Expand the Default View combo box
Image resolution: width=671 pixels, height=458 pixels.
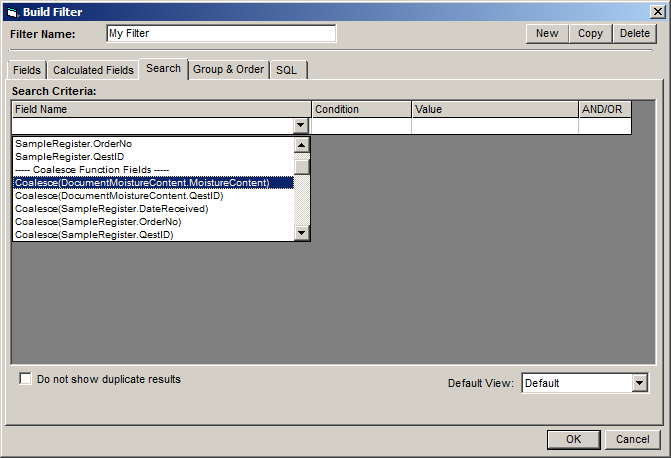[x=640, y=383]
